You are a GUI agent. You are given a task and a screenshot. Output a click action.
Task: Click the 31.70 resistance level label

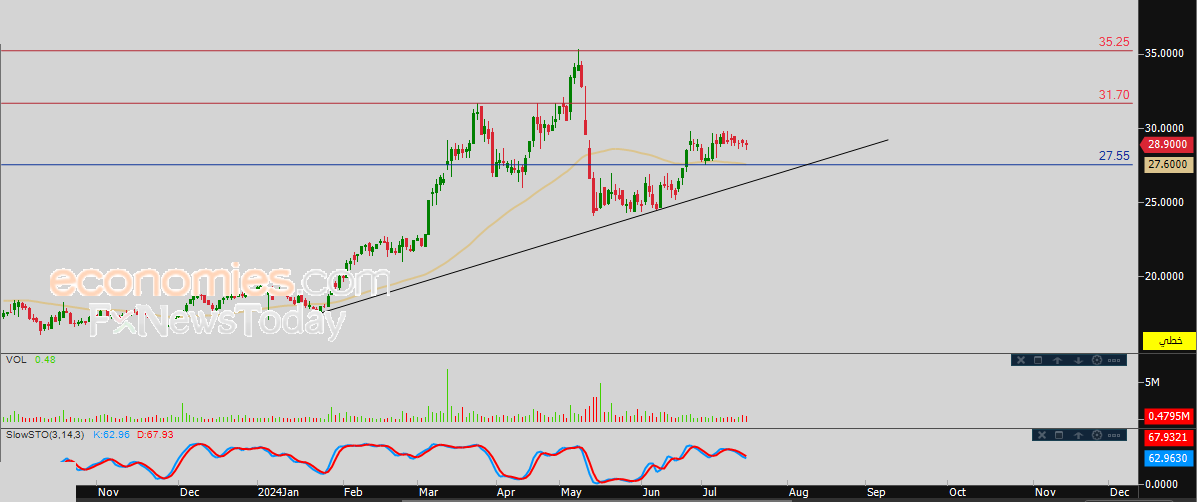[1114, 95]
